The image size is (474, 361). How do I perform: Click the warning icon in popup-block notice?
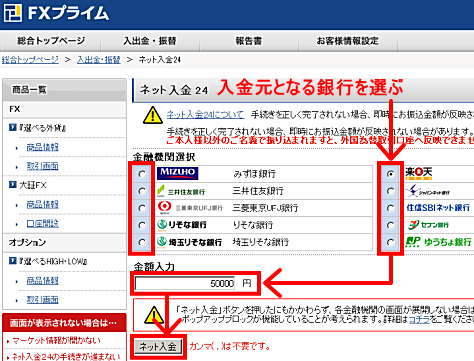(154, 315)
